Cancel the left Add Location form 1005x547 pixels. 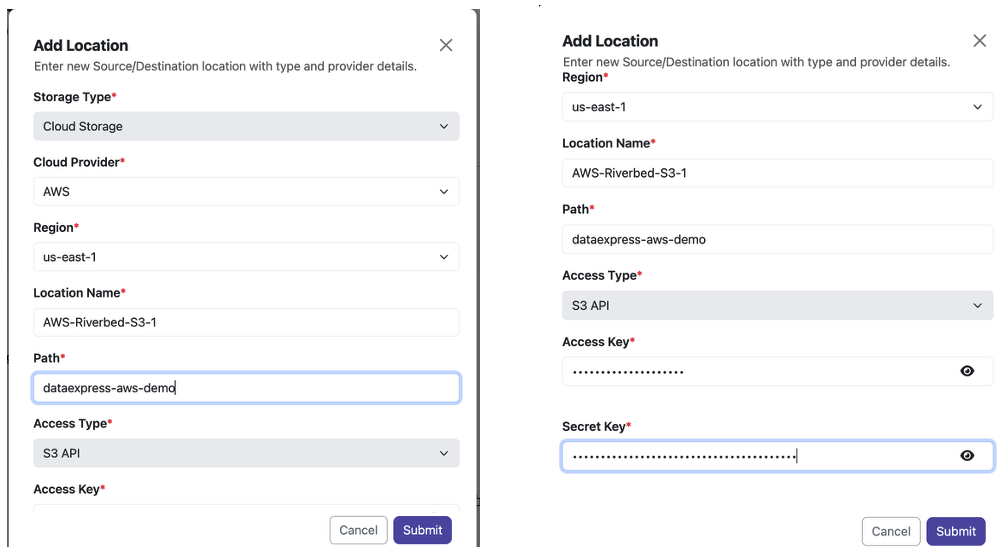tap(358, 530)
